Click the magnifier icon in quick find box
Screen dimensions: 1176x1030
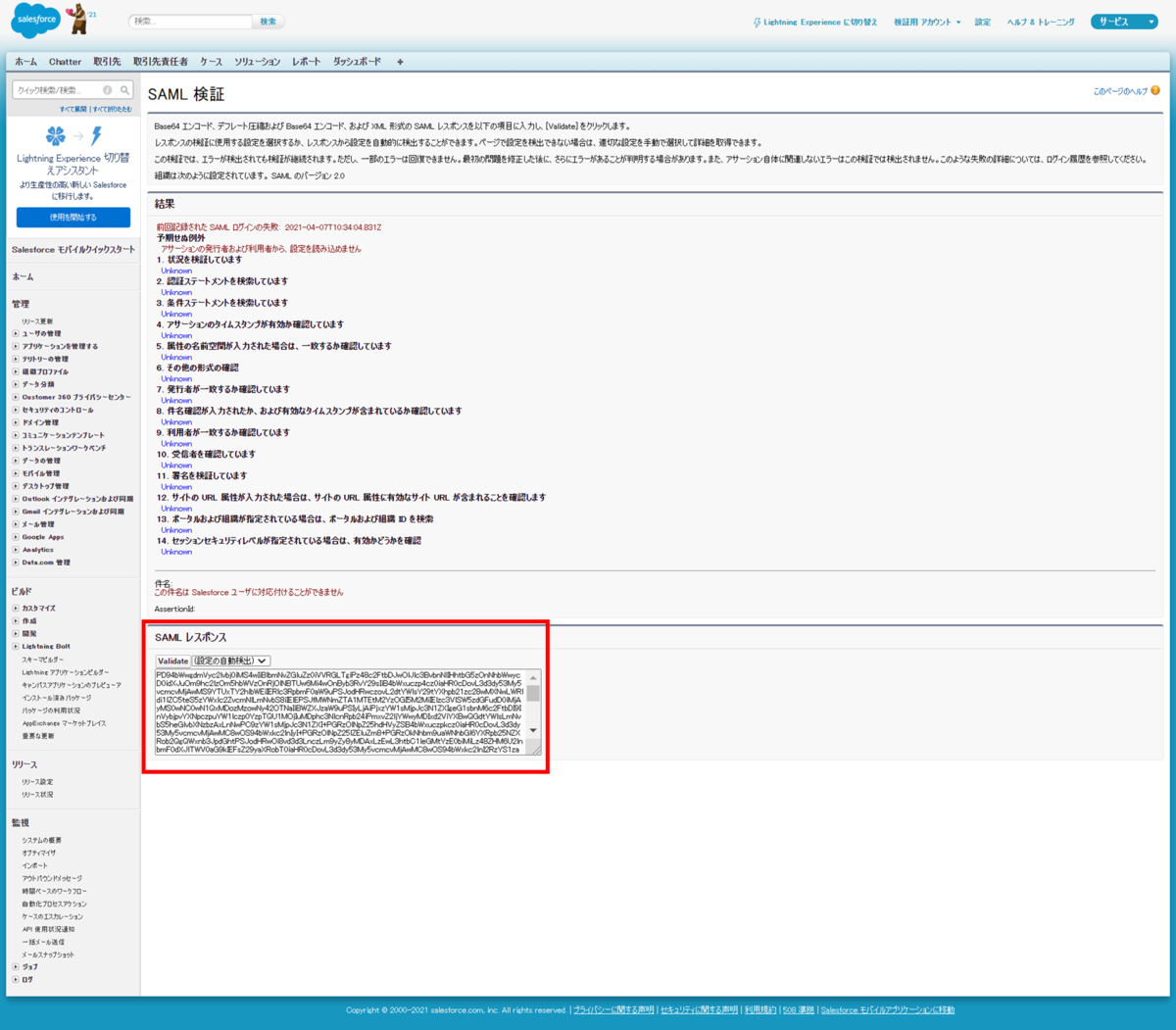123,90
